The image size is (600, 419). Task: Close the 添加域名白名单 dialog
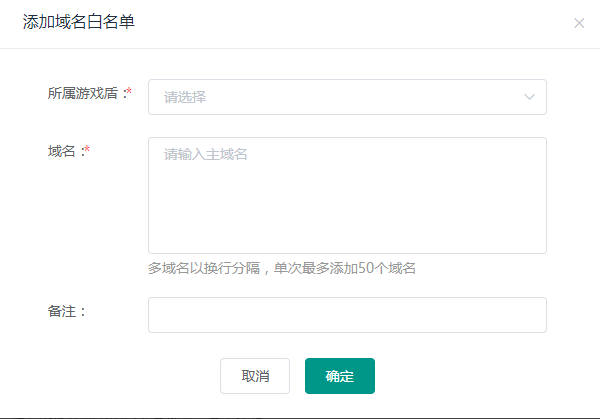coord(579,23)
